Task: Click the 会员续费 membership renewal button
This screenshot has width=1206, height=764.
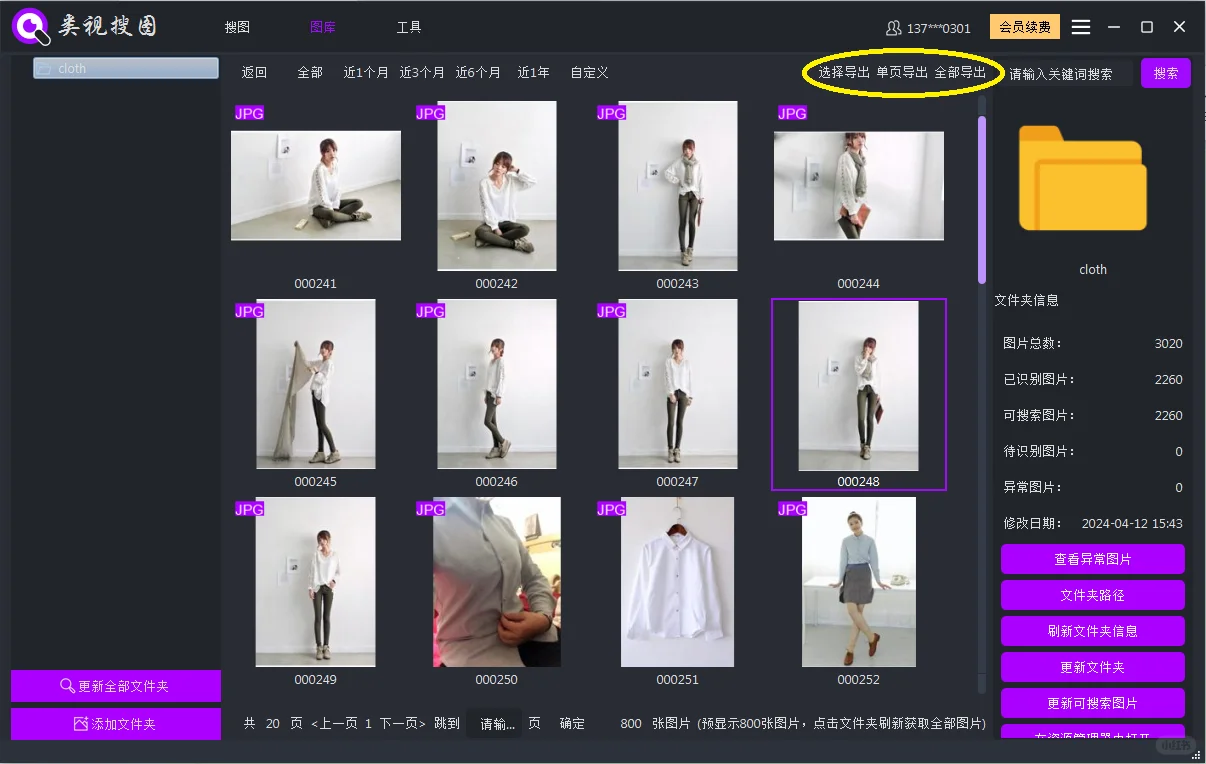Action: point(1024,27)
